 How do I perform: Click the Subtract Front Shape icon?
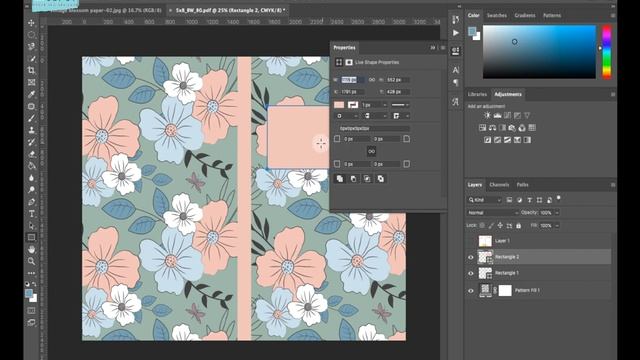coord(353,179)
